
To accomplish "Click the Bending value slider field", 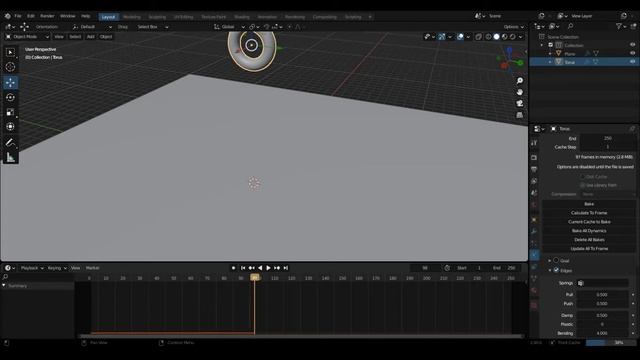I will 602,333.
